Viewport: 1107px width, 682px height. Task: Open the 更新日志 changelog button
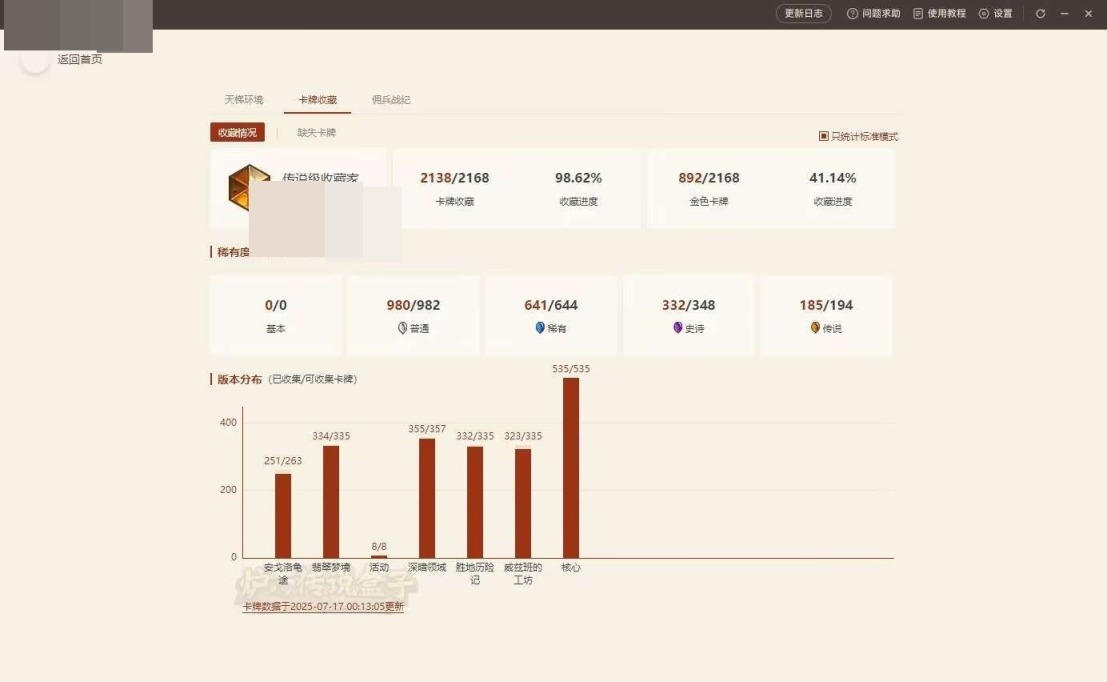pos(803,14)
